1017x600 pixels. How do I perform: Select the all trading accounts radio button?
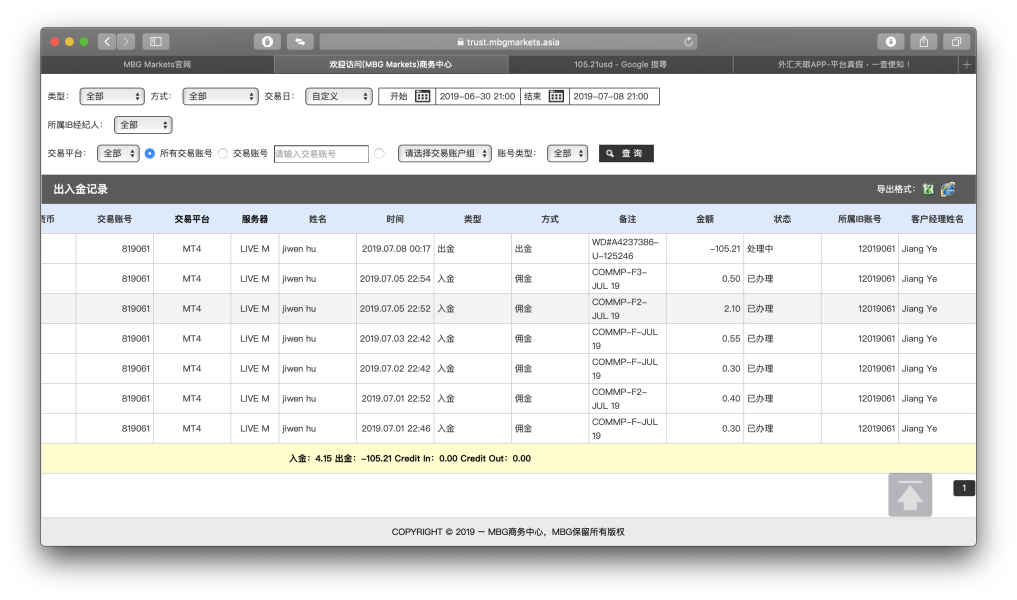click(150, 154)
